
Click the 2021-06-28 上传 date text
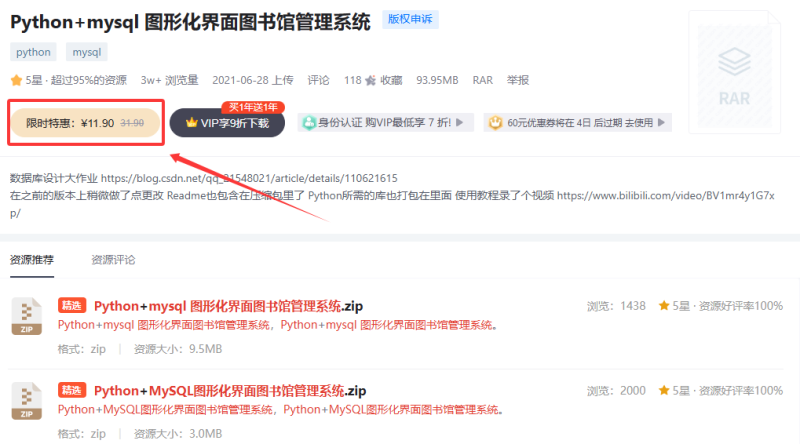[x=253, y=80]
